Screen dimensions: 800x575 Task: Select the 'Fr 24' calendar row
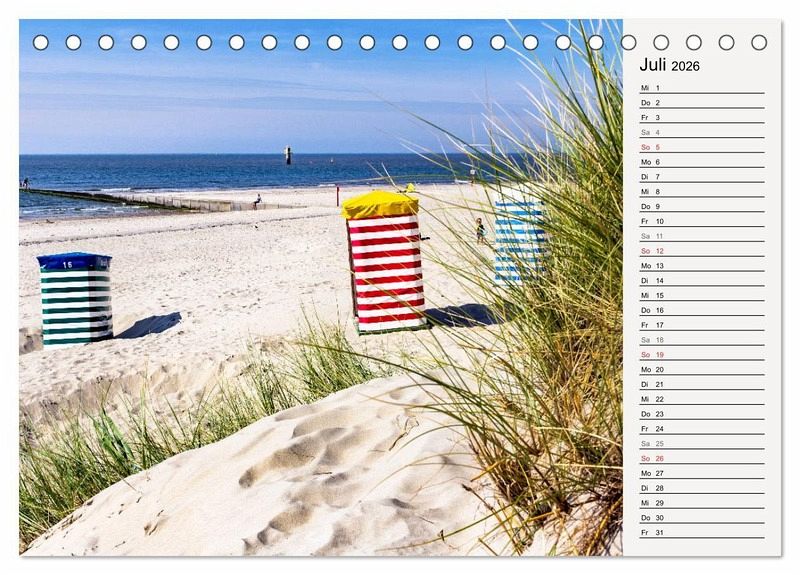point(702,428)
